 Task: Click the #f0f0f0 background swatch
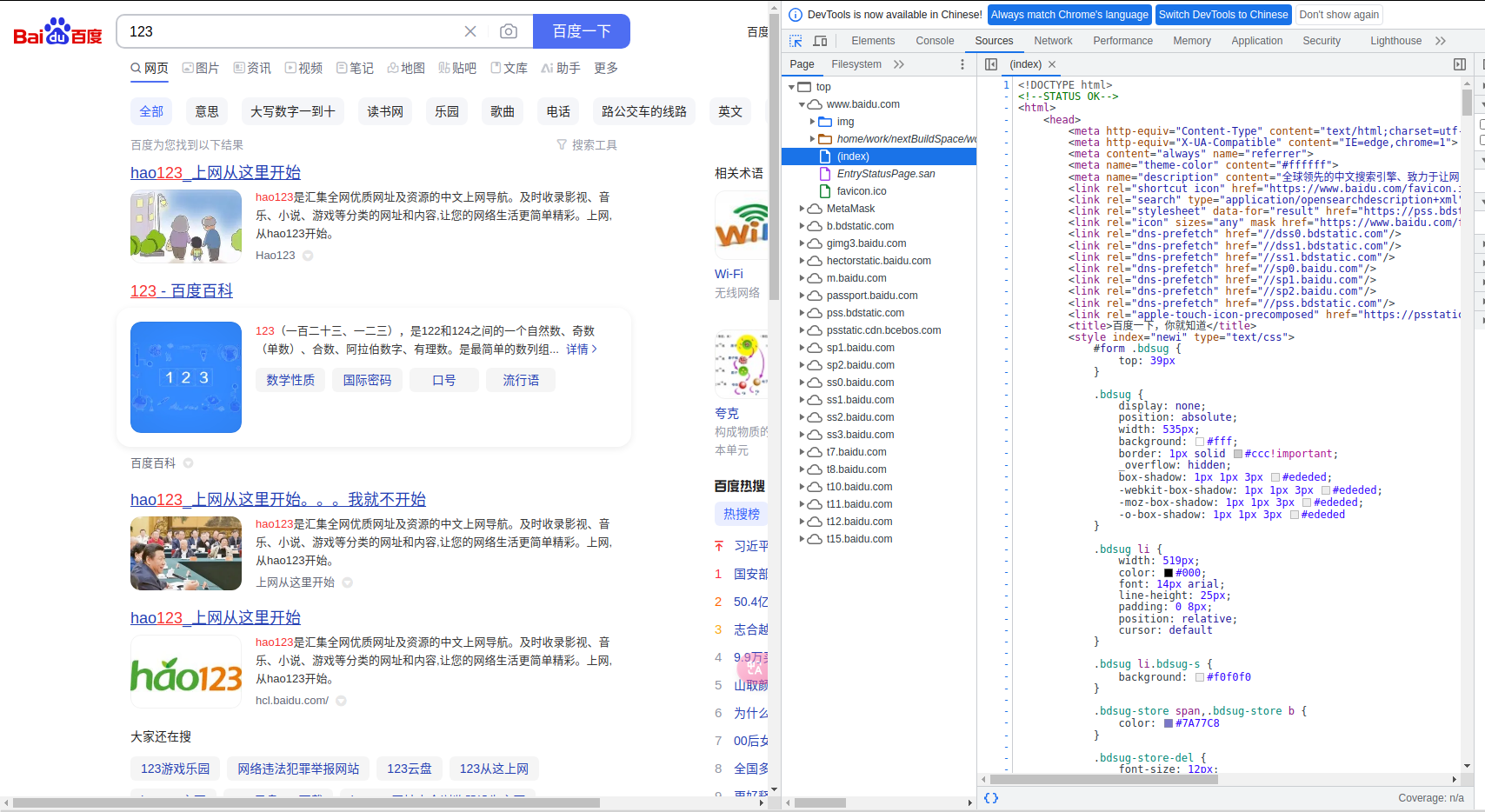[1200, 677]
